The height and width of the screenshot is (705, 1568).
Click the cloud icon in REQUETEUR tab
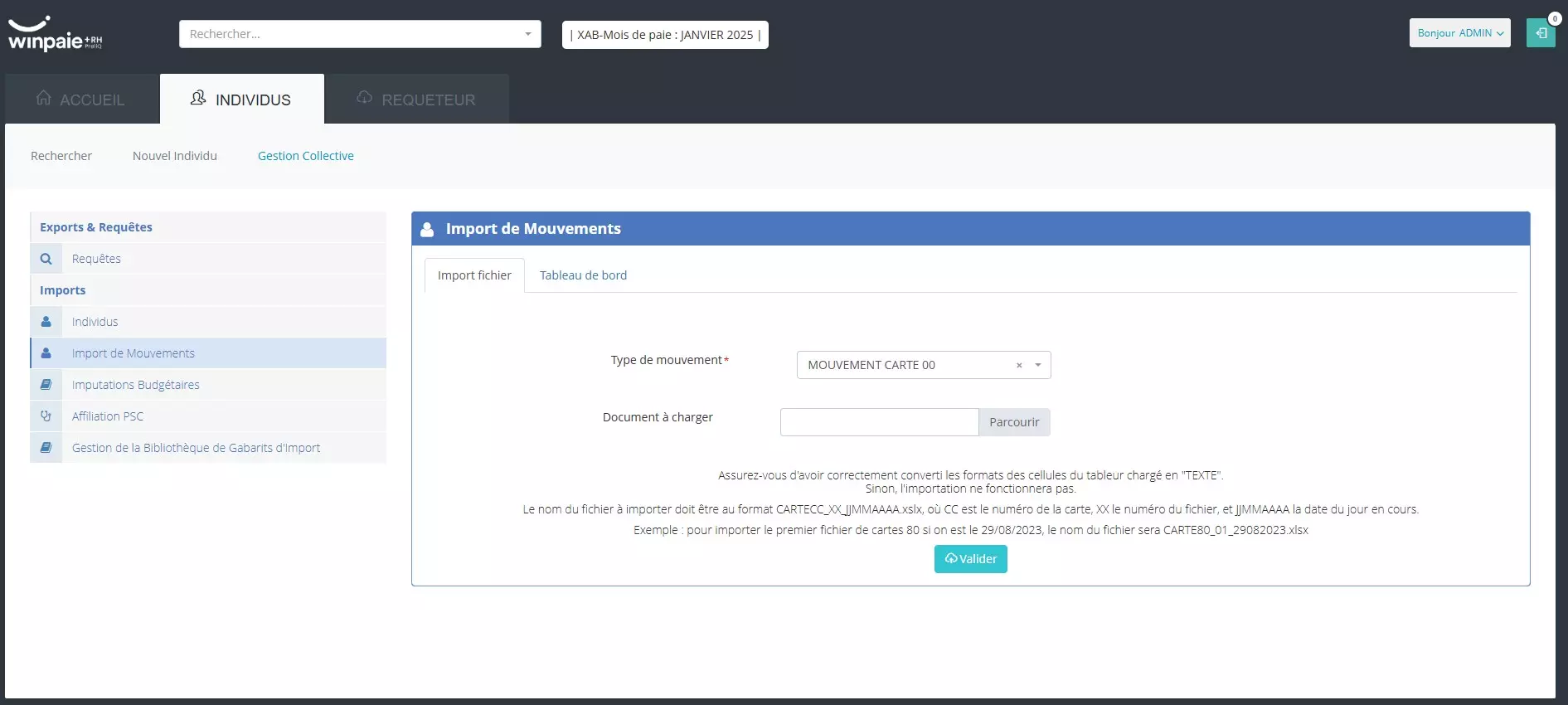(364, 97)
